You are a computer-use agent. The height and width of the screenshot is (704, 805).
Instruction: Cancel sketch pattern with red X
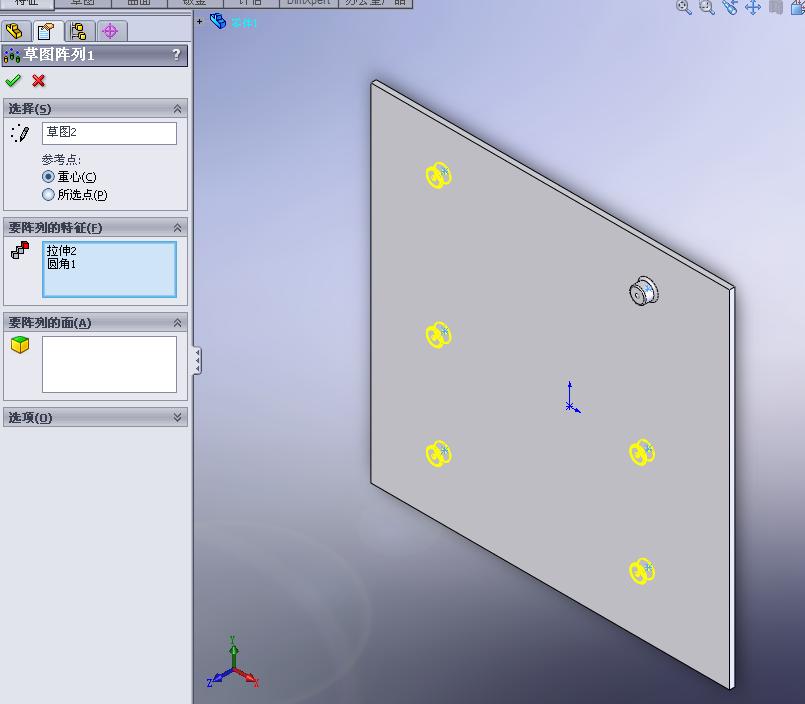[39, 81]
